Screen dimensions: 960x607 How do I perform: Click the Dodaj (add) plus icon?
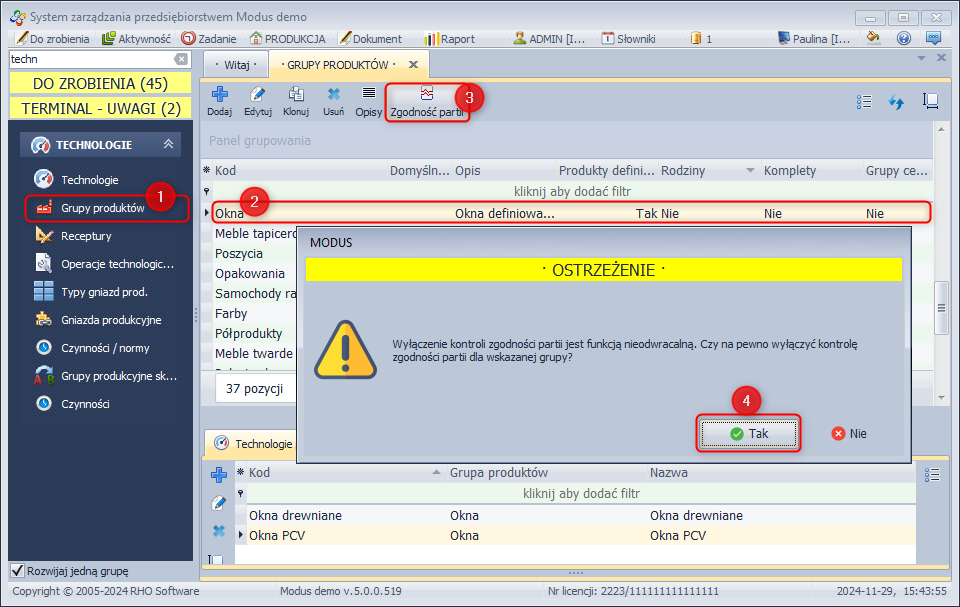pyautogui.click(x=219, y=96)
